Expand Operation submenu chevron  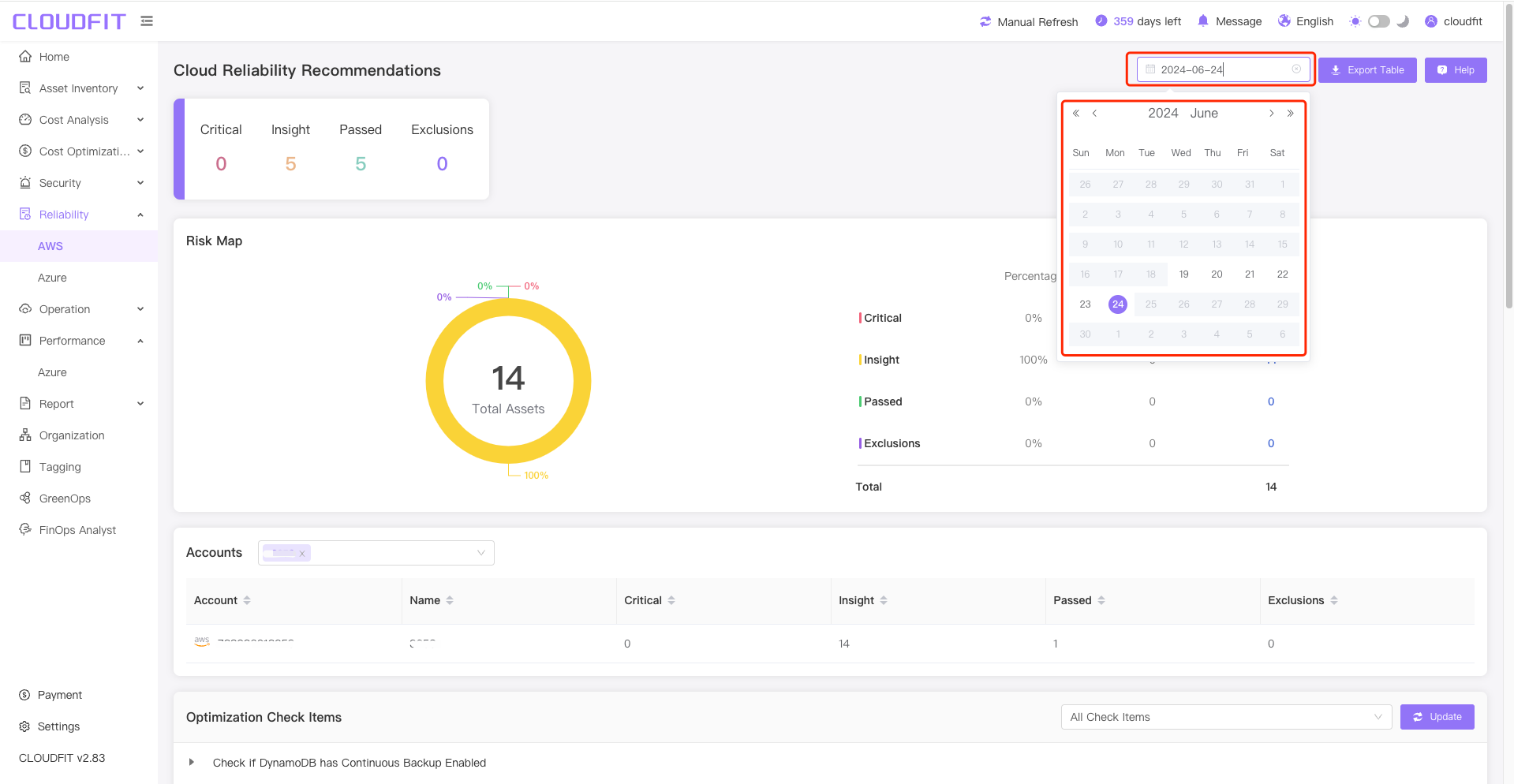[140, 309]
